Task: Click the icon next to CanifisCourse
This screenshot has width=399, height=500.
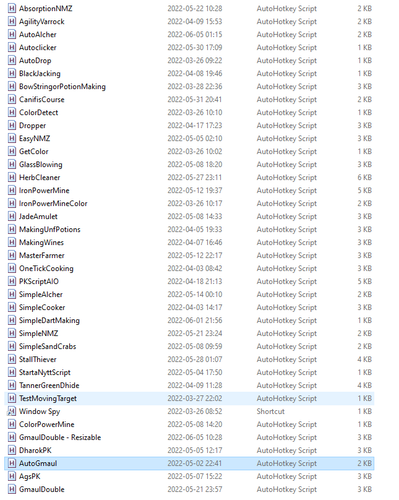Action: point(12,99)
